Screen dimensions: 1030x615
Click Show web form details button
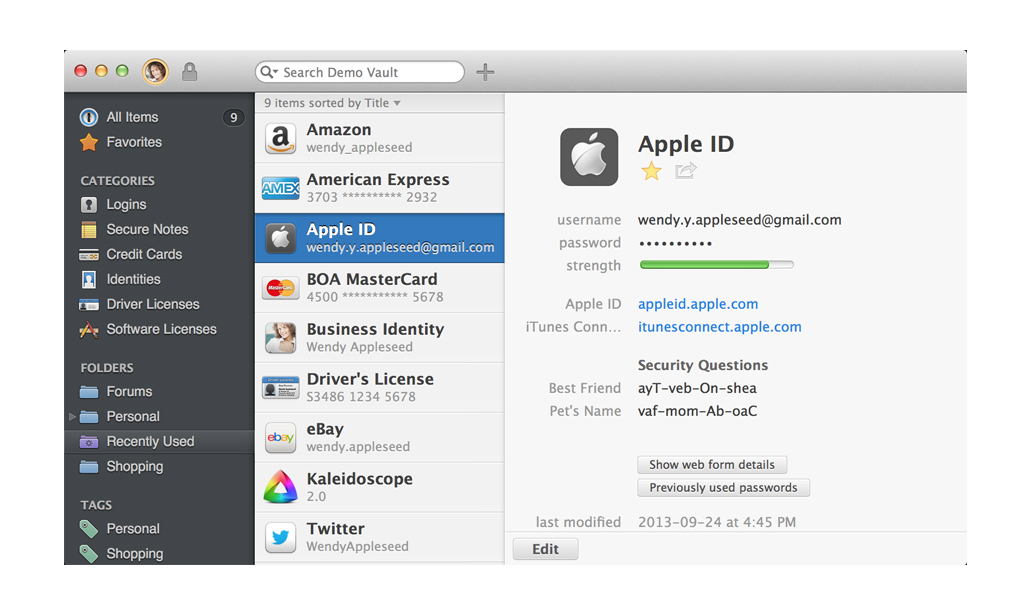(712, 465)
